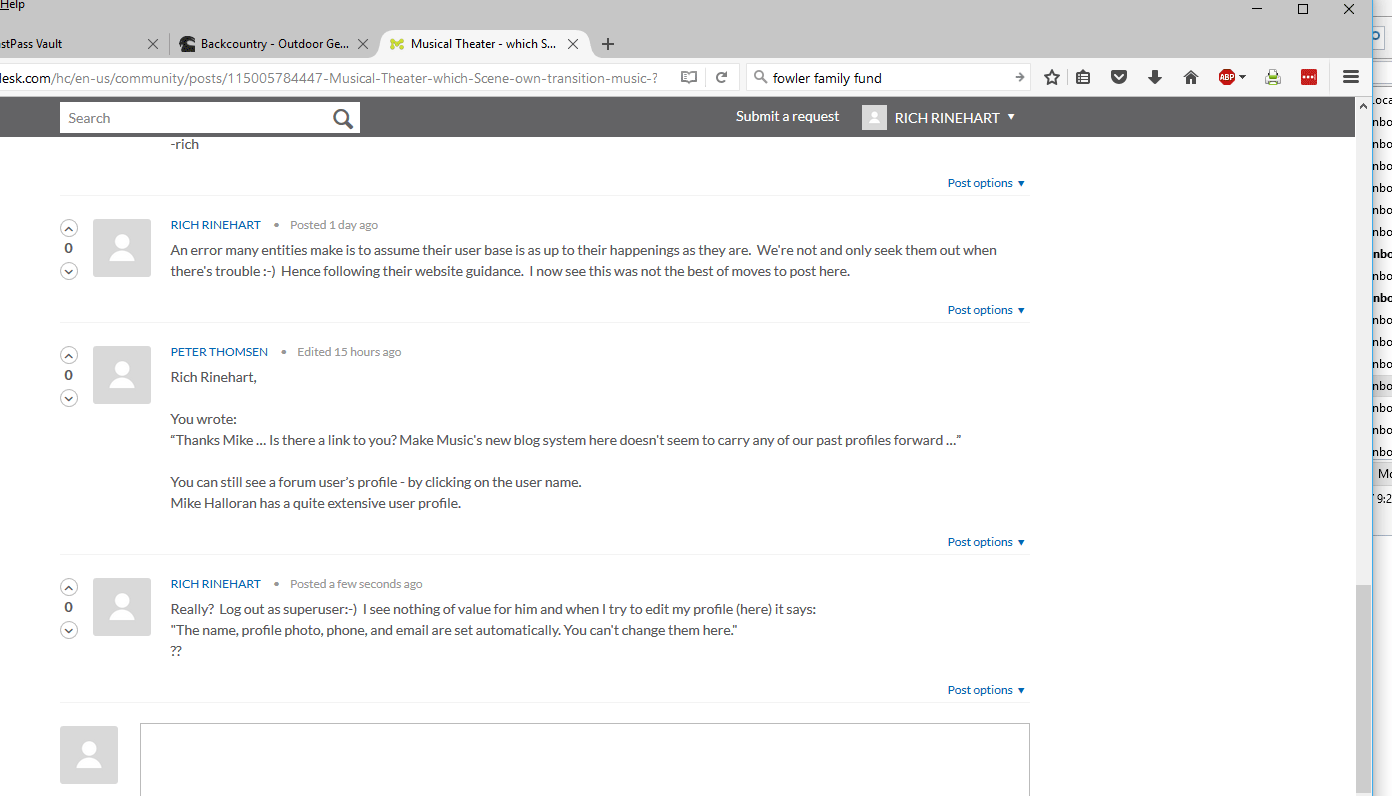Open PETER THOMSEN's profile link
The image size is (1392, 796).
point(219,352)
